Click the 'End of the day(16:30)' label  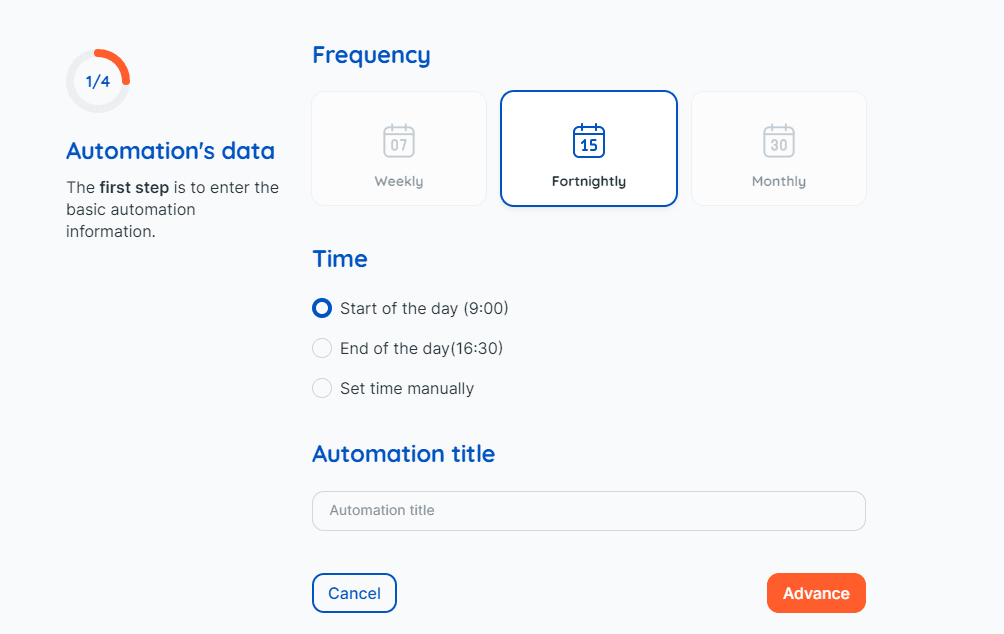[421, 348]
